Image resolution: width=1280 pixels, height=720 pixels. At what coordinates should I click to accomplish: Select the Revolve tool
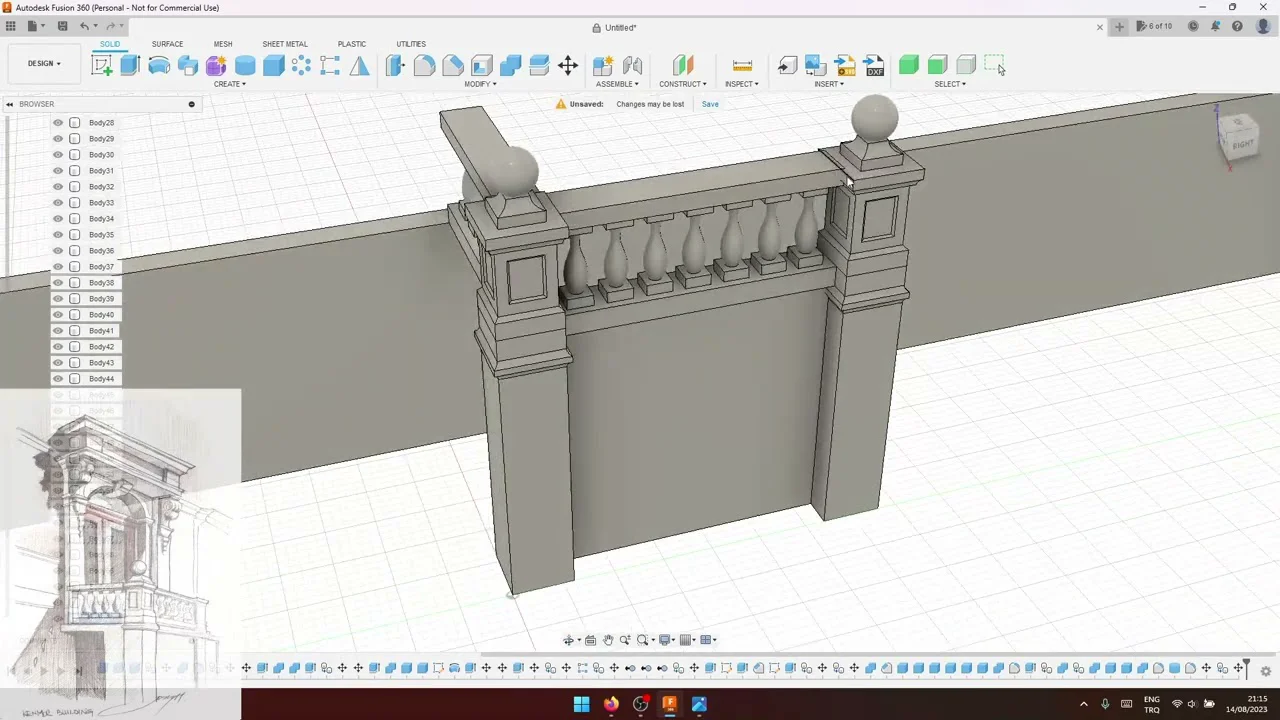pos(159,66)
